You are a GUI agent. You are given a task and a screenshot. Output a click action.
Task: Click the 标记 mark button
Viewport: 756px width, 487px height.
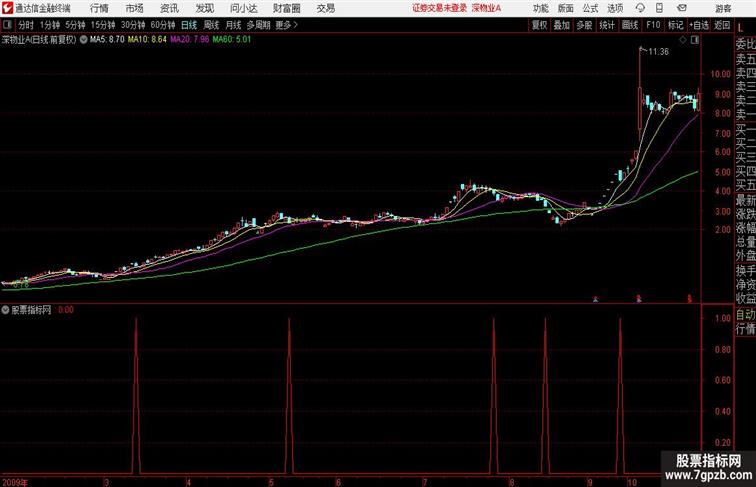tap(675, 25)
